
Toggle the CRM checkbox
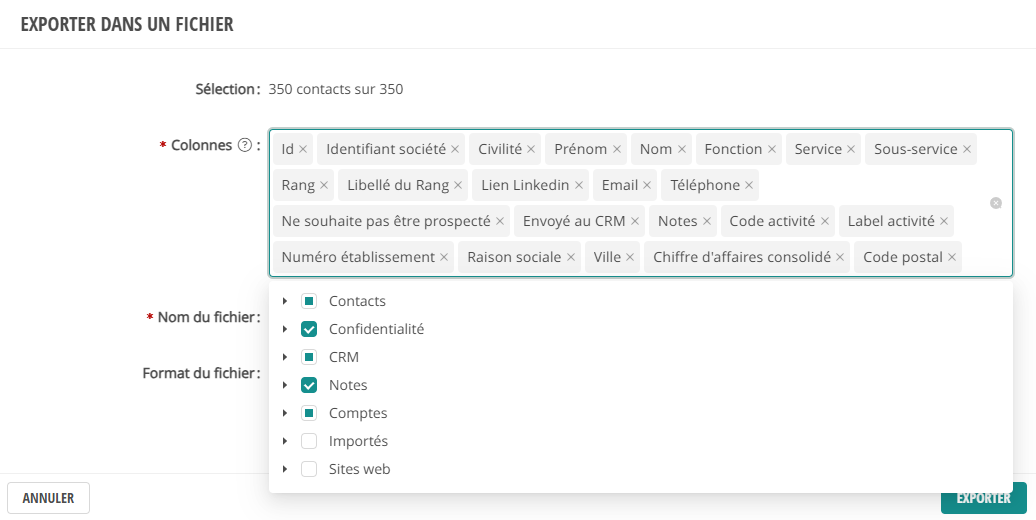309,357
